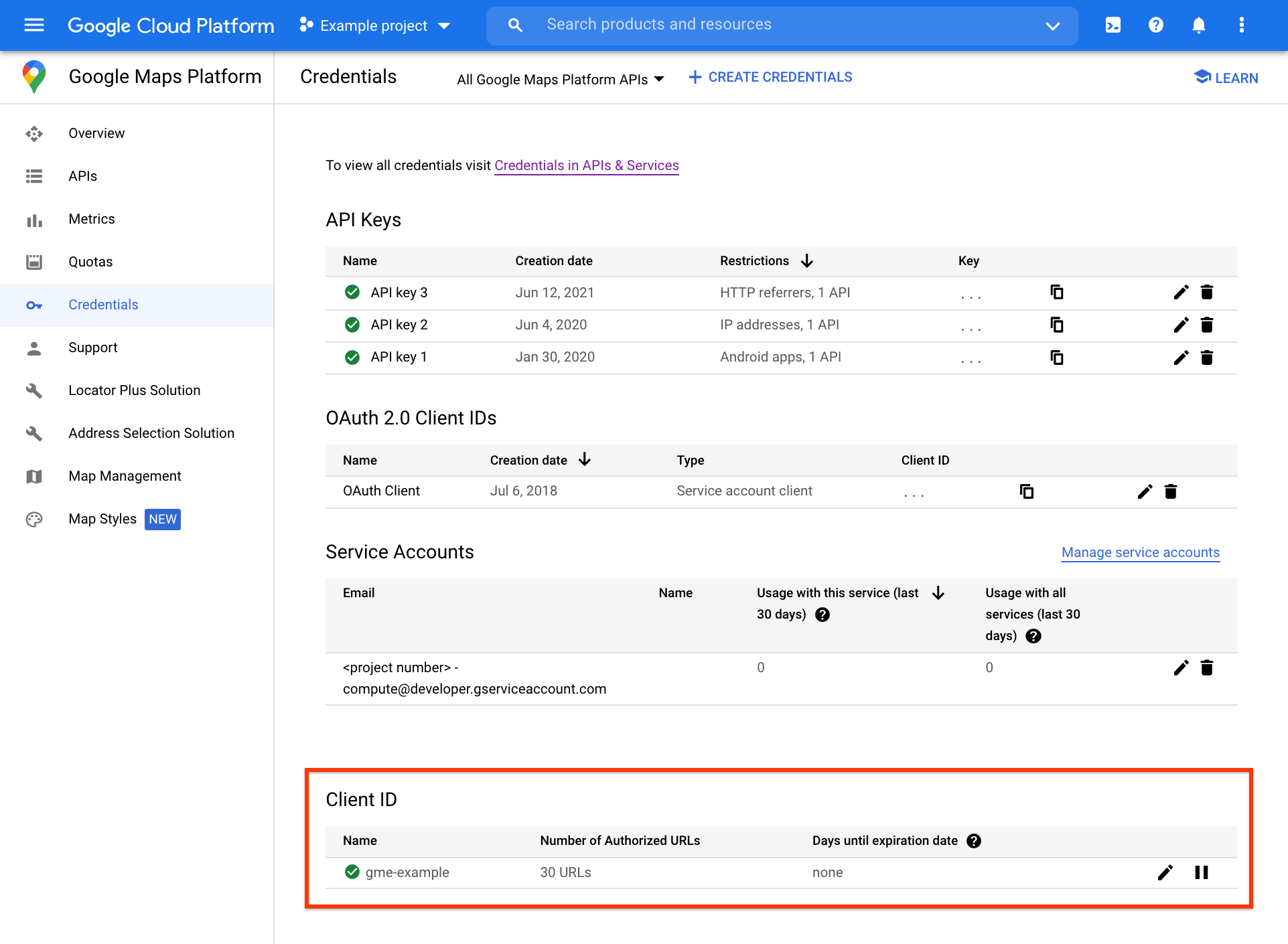Open the Google Cloud Platform menu hamburger
Image resolution: width=1288 pixels, height=944 pixels.
coord(34,25)
